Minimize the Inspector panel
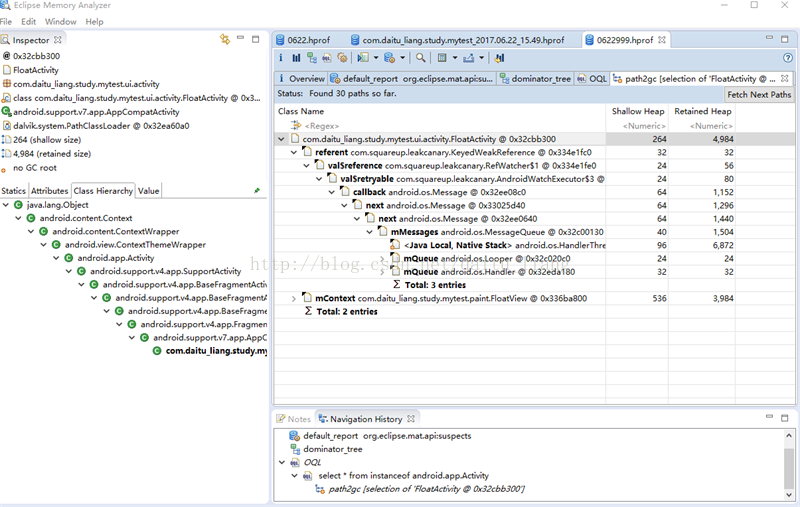Screen dimensions: 800x507 tap(240, 38)
